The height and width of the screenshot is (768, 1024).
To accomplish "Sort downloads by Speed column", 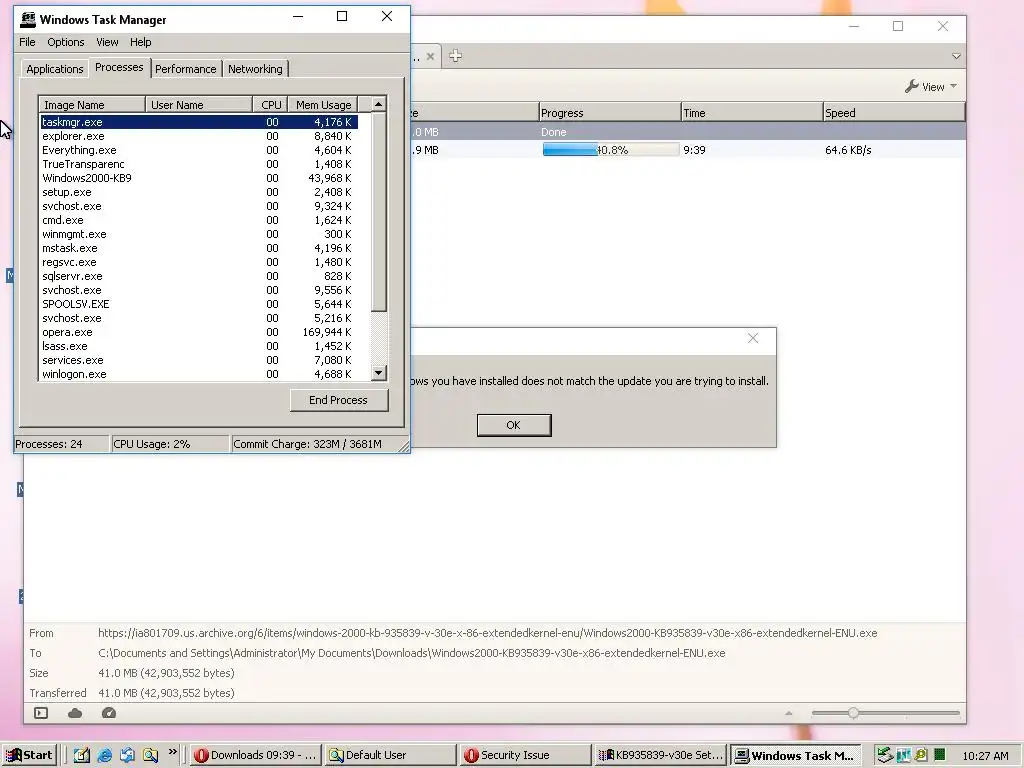I will coord(894,113).
